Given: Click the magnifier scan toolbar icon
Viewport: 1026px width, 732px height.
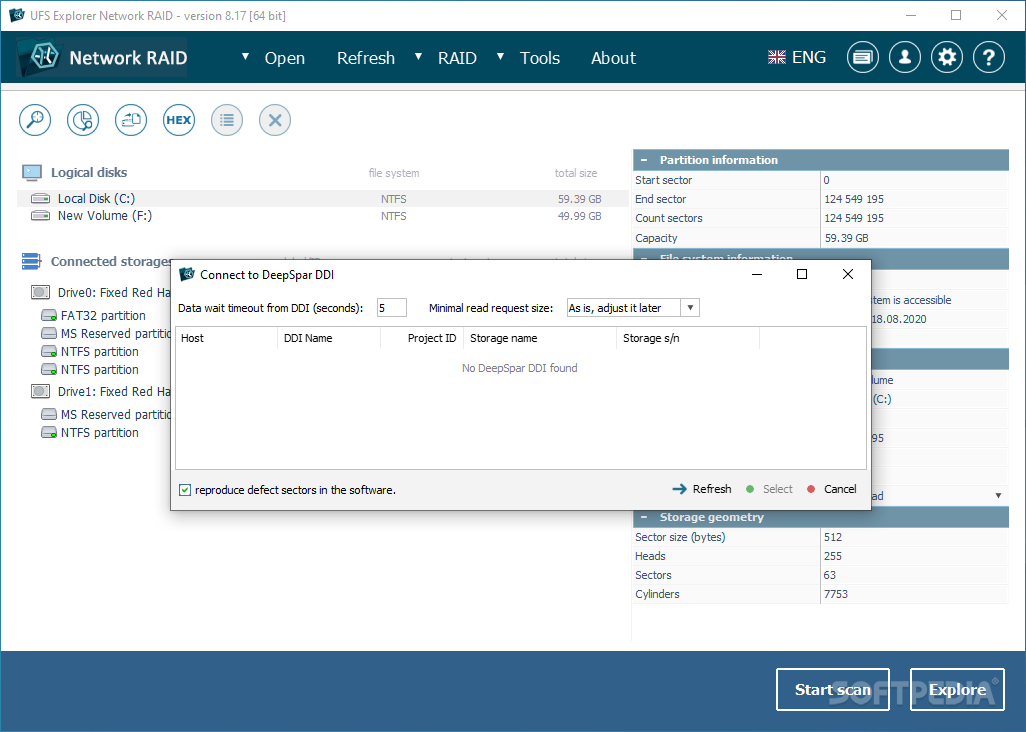Looking at the screenshot, I should coord(35,120).
